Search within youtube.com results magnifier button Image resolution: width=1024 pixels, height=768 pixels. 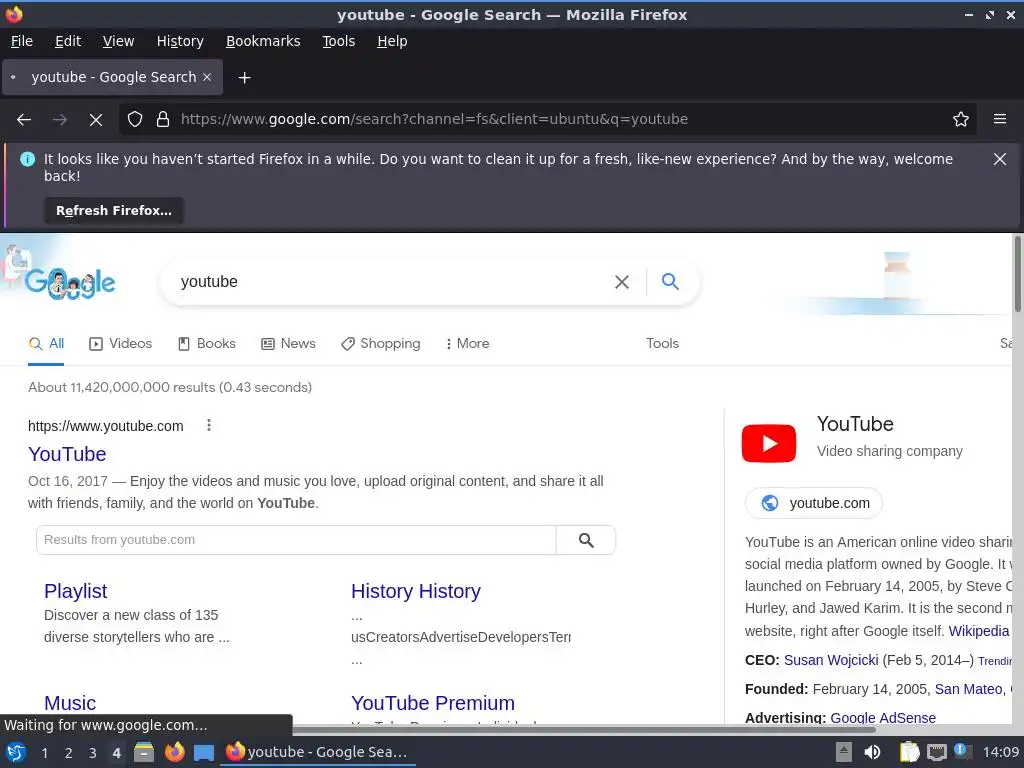pos(586,540)
